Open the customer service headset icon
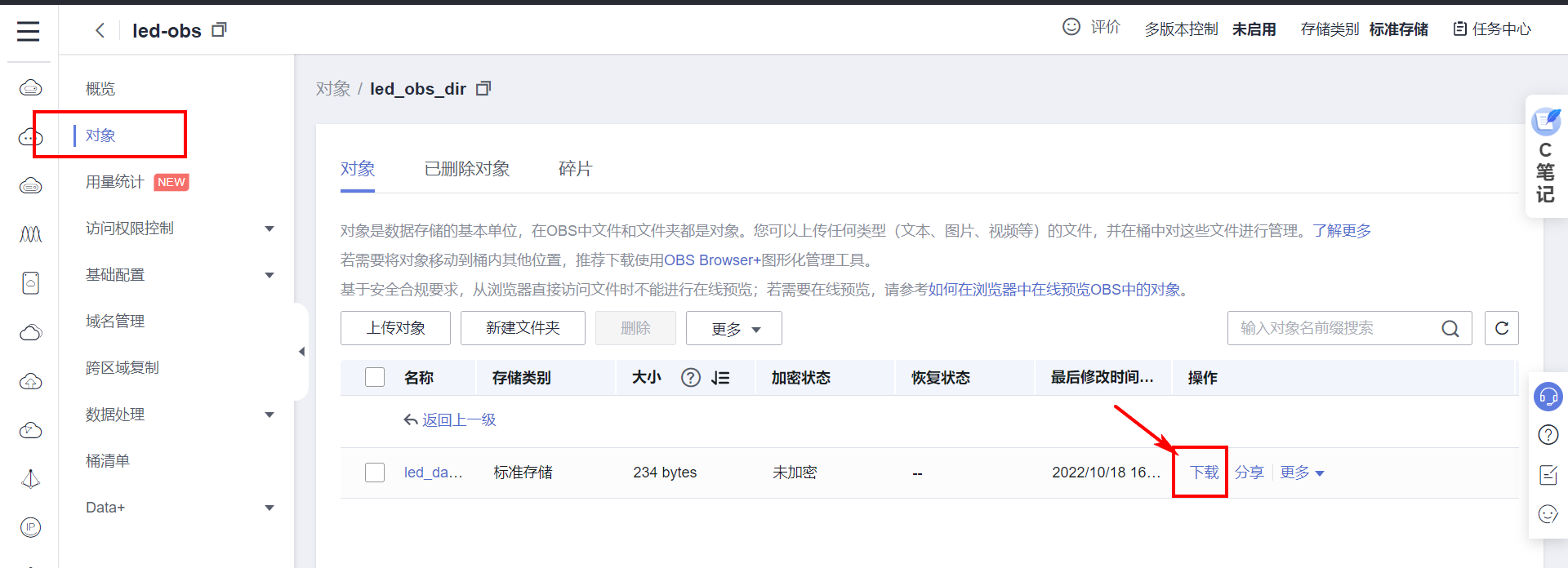1568x568 pixels. pyautogui.click(x=1548, y=397)
